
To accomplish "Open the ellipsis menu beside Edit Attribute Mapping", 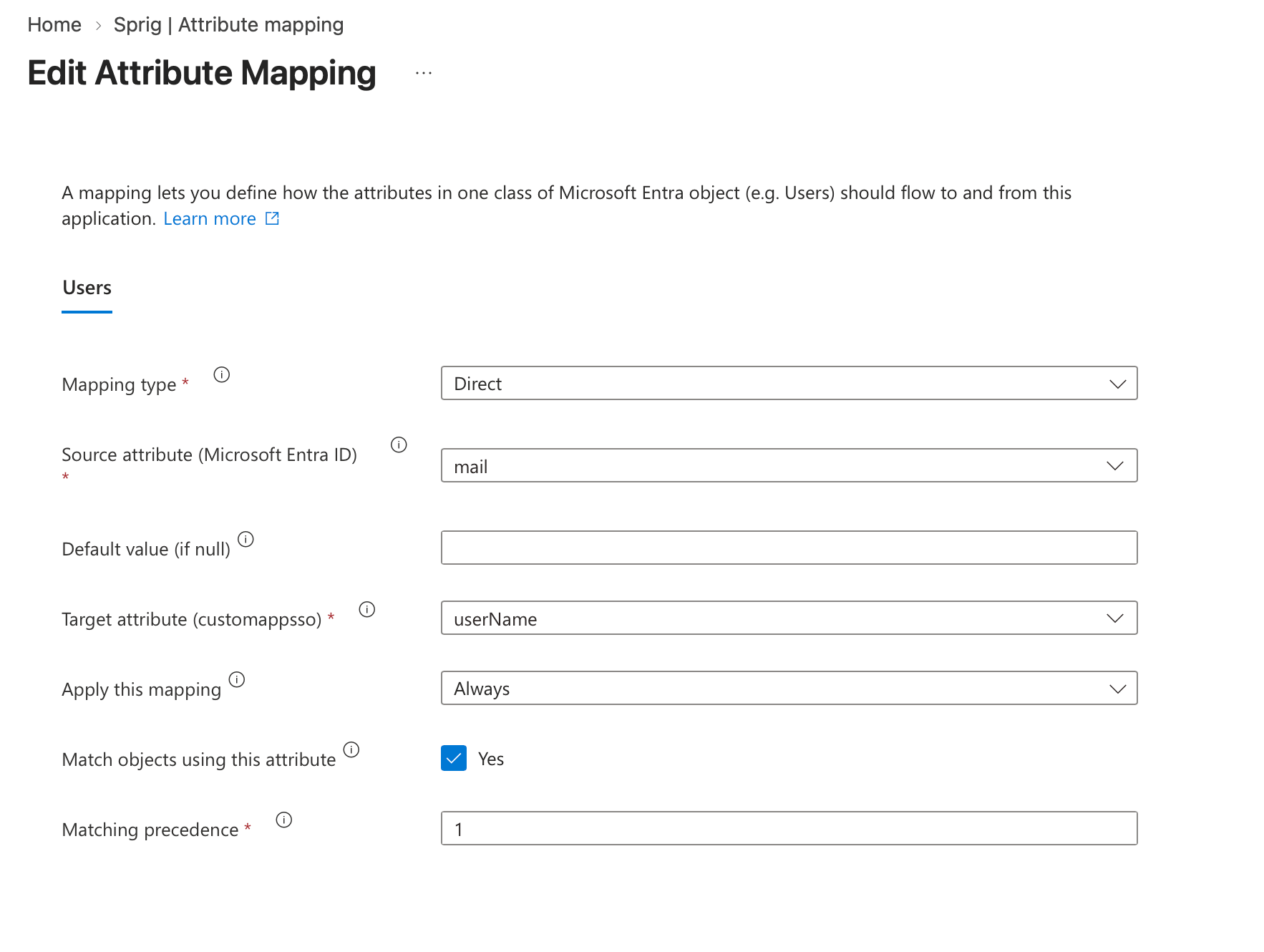I will (424, 73).
